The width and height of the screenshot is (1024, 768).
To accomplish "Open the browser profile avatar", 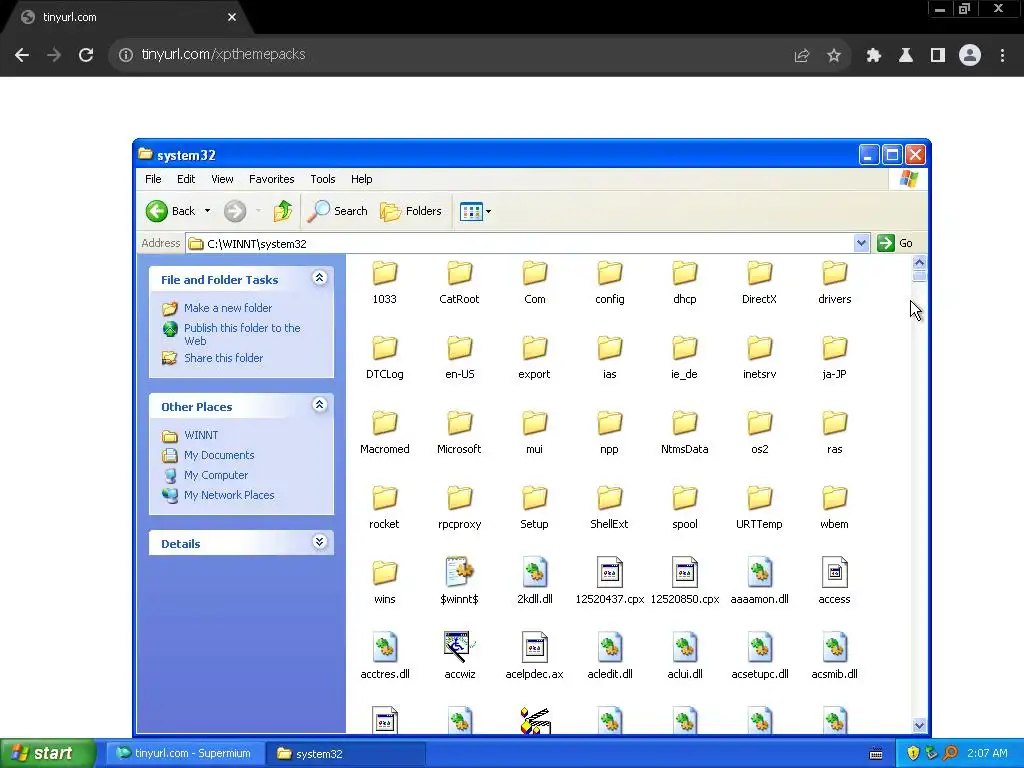I will [x=970, y=55].
